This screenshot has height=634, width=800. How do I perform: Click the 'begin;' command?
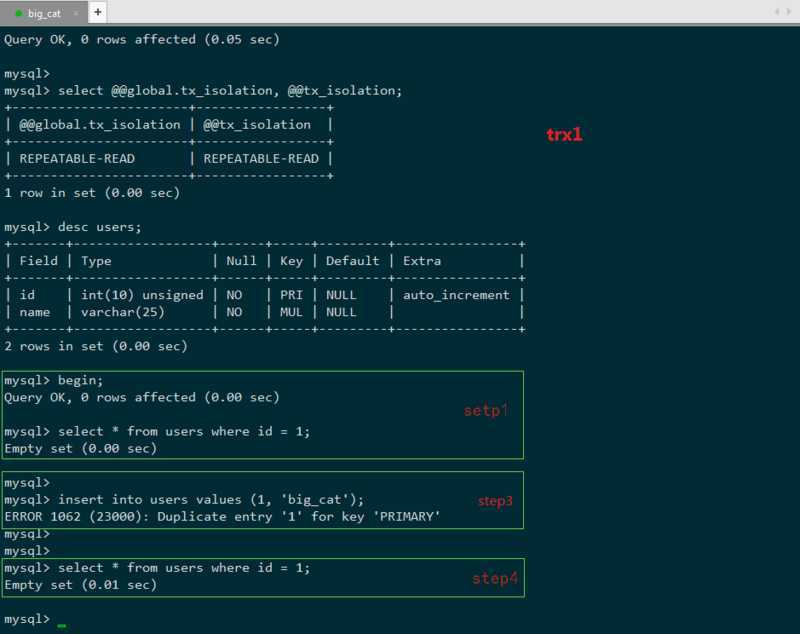coord(81,381)
